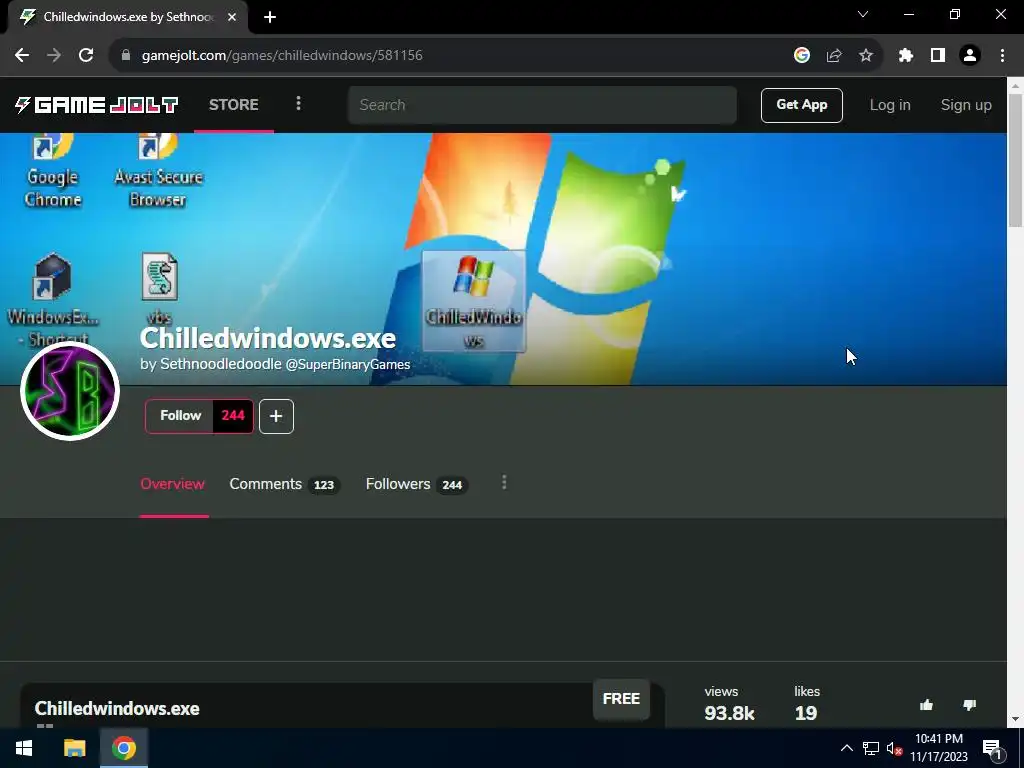Click the page scrollbar thumb

click(1016, 160)
